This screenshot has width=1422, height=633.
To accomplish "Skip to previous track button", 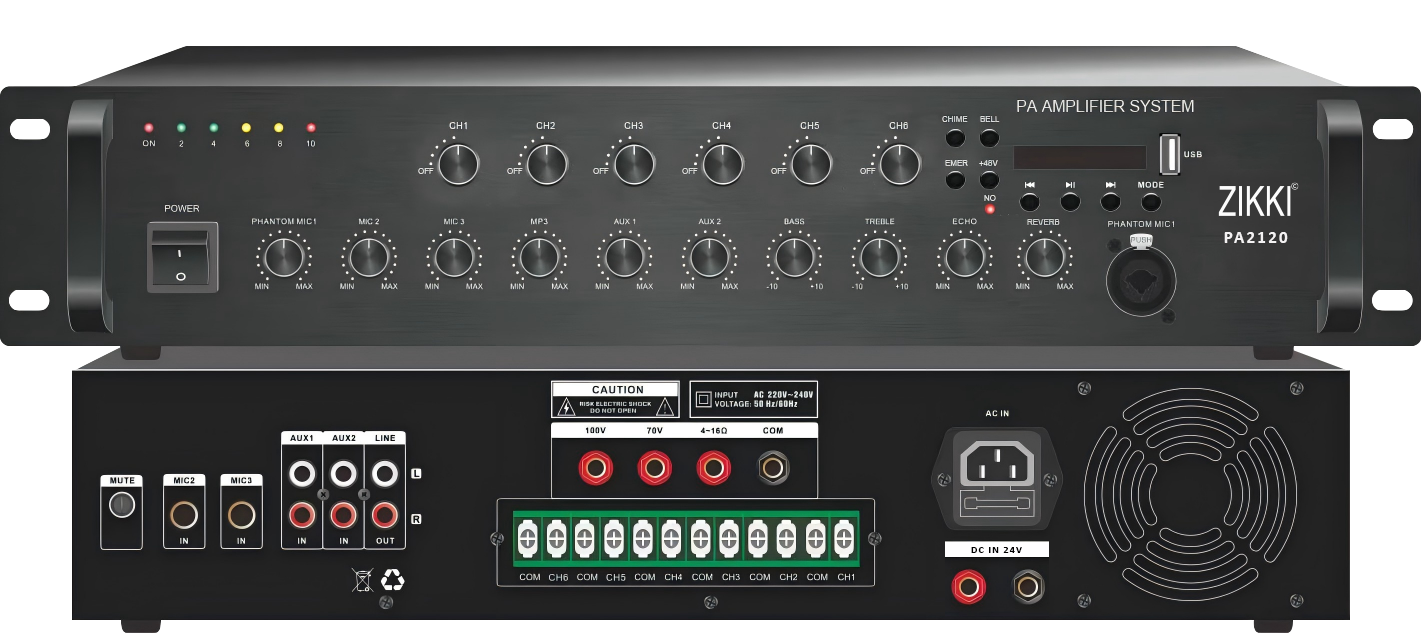I will click(1030, 201).
